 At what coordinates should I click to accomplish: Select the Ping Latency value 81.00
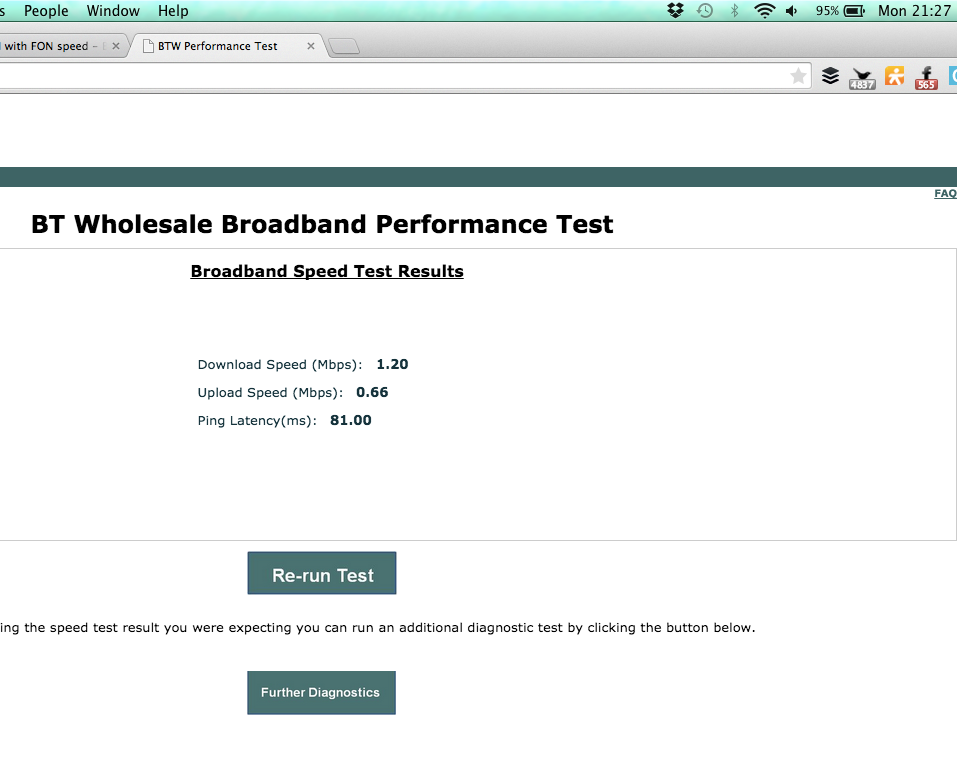click(x=351, y=420)
